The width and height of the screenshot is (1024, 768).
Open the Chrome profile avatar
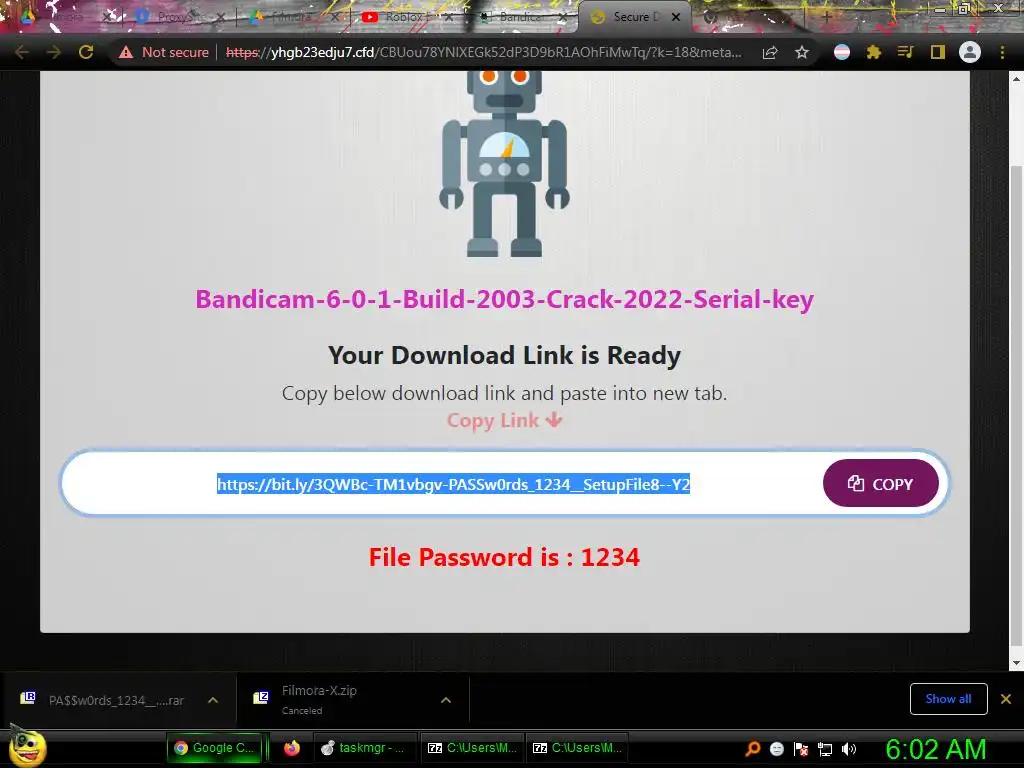(970, 52)
